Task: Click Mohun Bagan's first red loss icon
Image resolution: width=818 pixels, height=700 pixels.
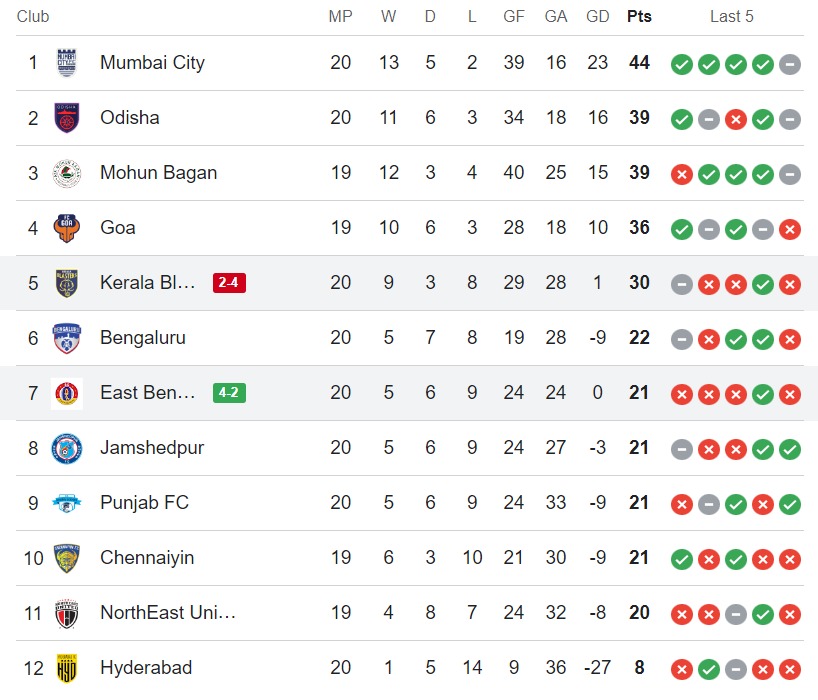Action: click(x=682, y=174)
